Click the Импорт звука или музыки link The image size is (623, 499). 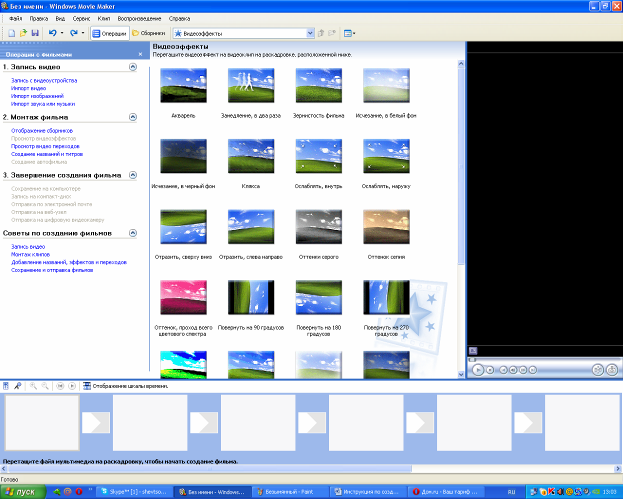(43, 104)
